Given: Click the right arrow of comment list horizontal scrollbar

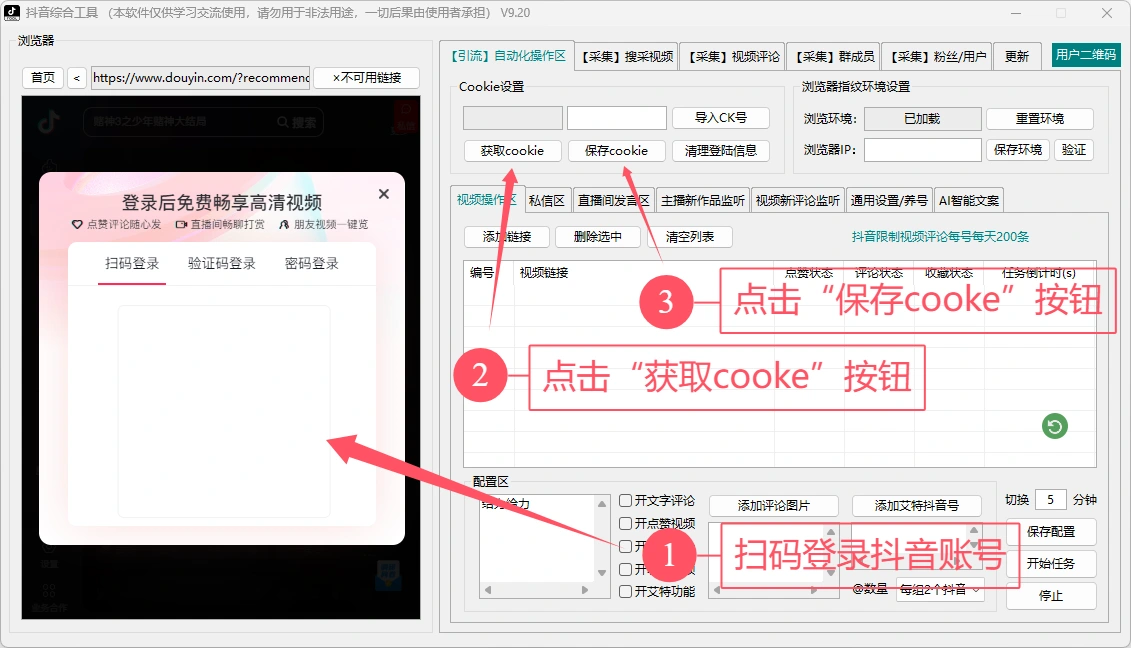Looking at the screenshot, I should [585, 590].
